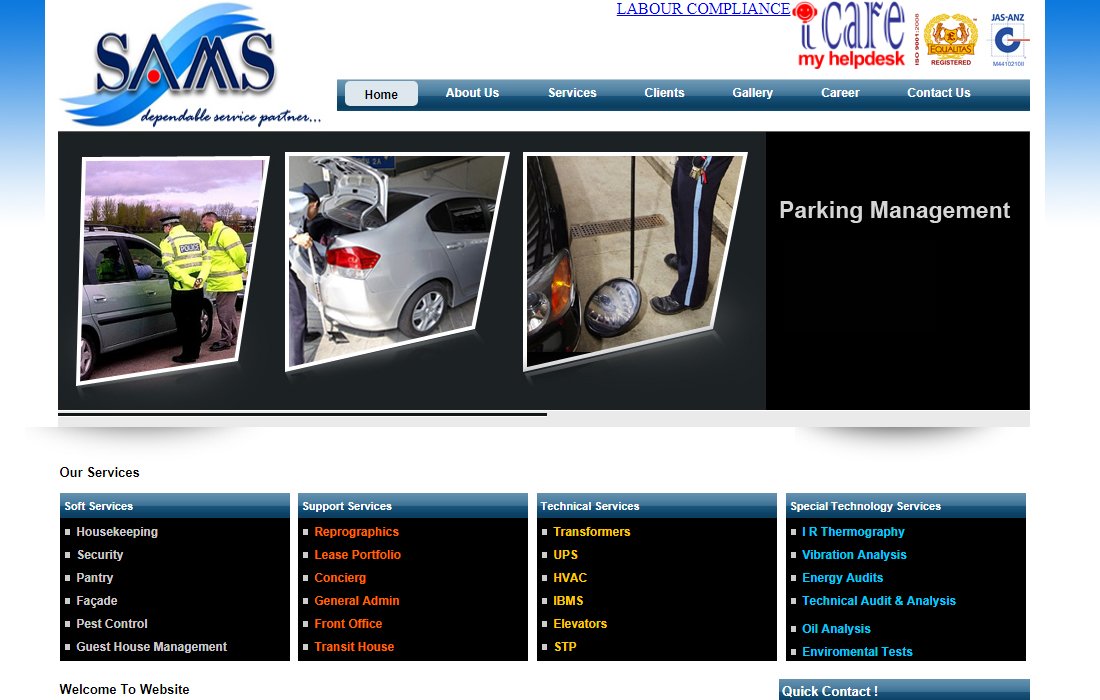Select IBMS technical service
Viewport: 1100px width, 700px height.
tap(568, 601)
